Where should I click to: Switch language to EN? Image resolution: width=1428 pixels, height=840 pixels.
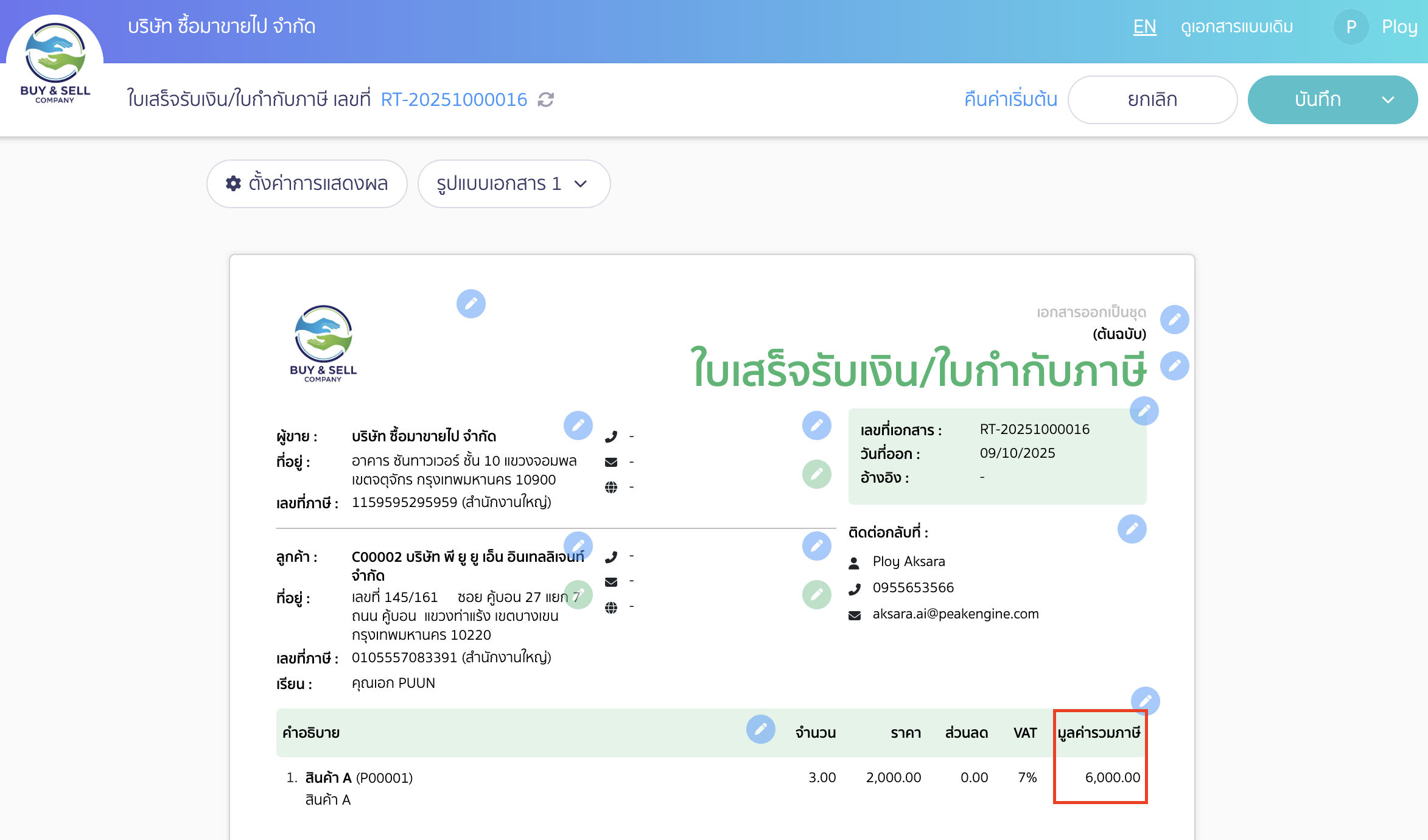(x=1144, y=27)
